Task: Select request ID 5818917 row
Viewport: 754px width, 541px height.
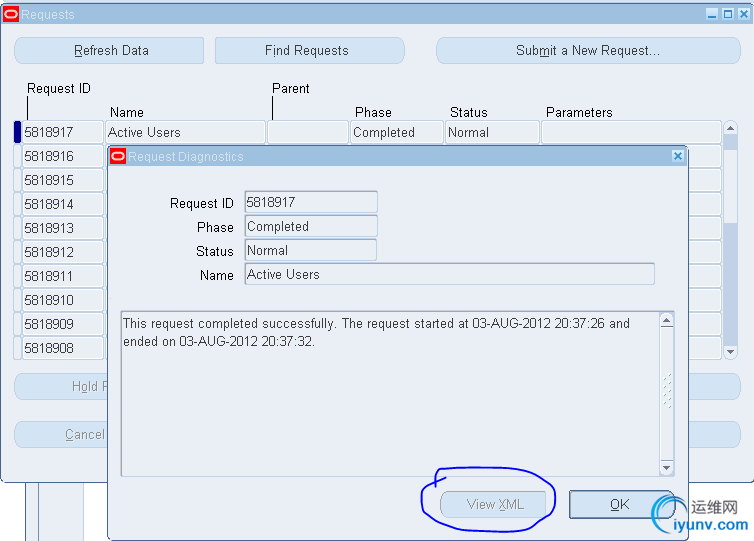Action: point(63,132)
